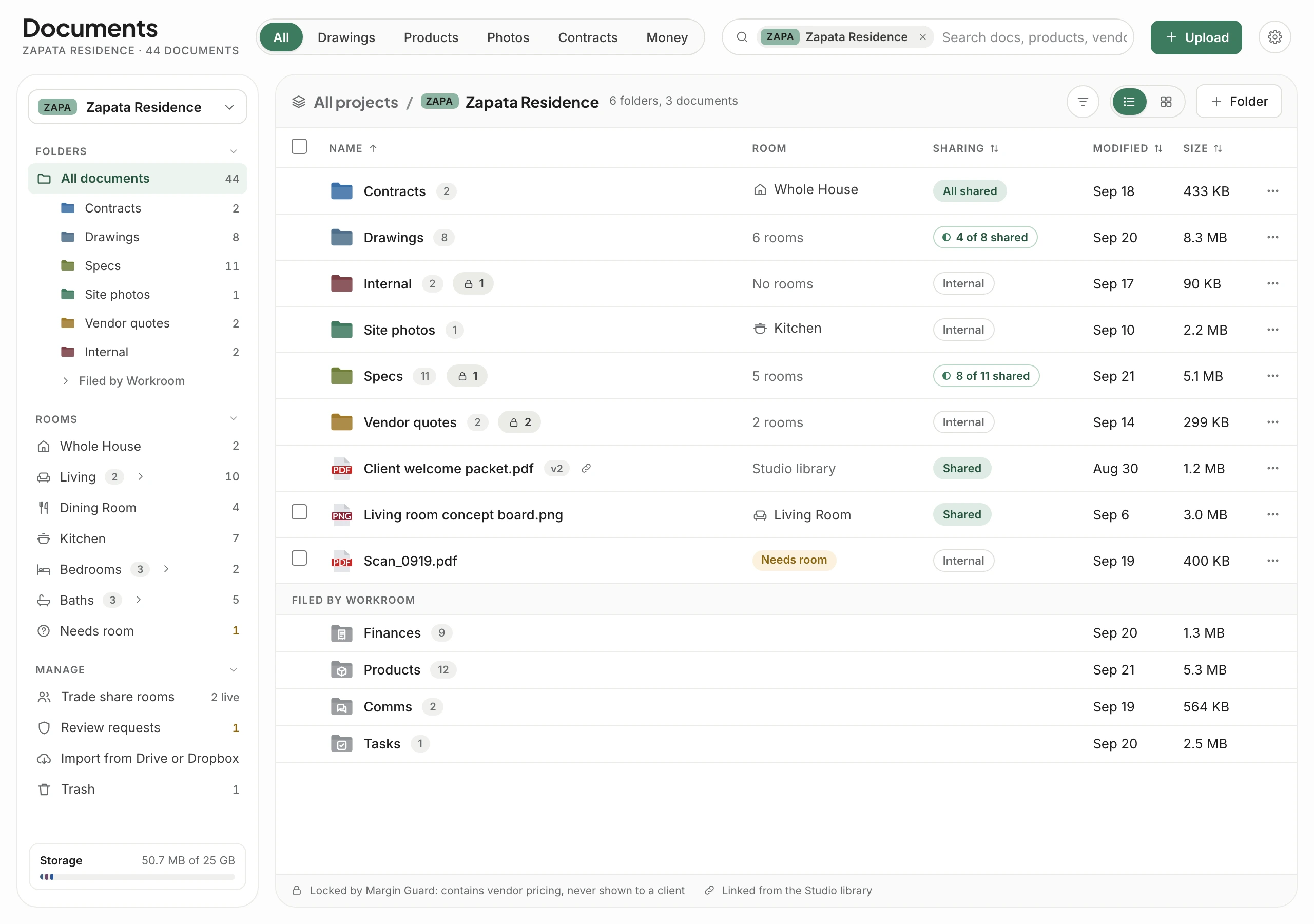Image resolution: width=1314 pixels, height=924 pixels.
Task: Collapse the Rooms section
Action: tap(234, 418)
